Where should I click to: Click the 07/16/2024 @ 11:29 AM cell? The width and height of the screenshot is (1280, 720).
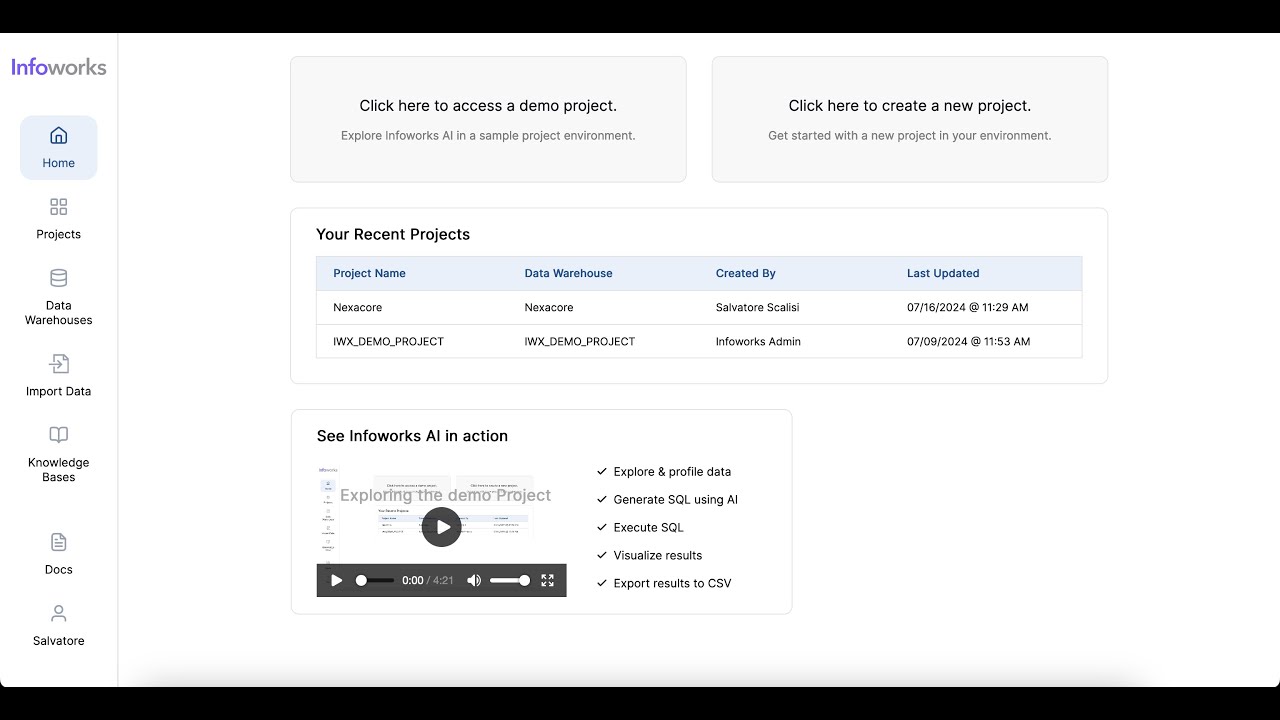click(x=968, y=307)
